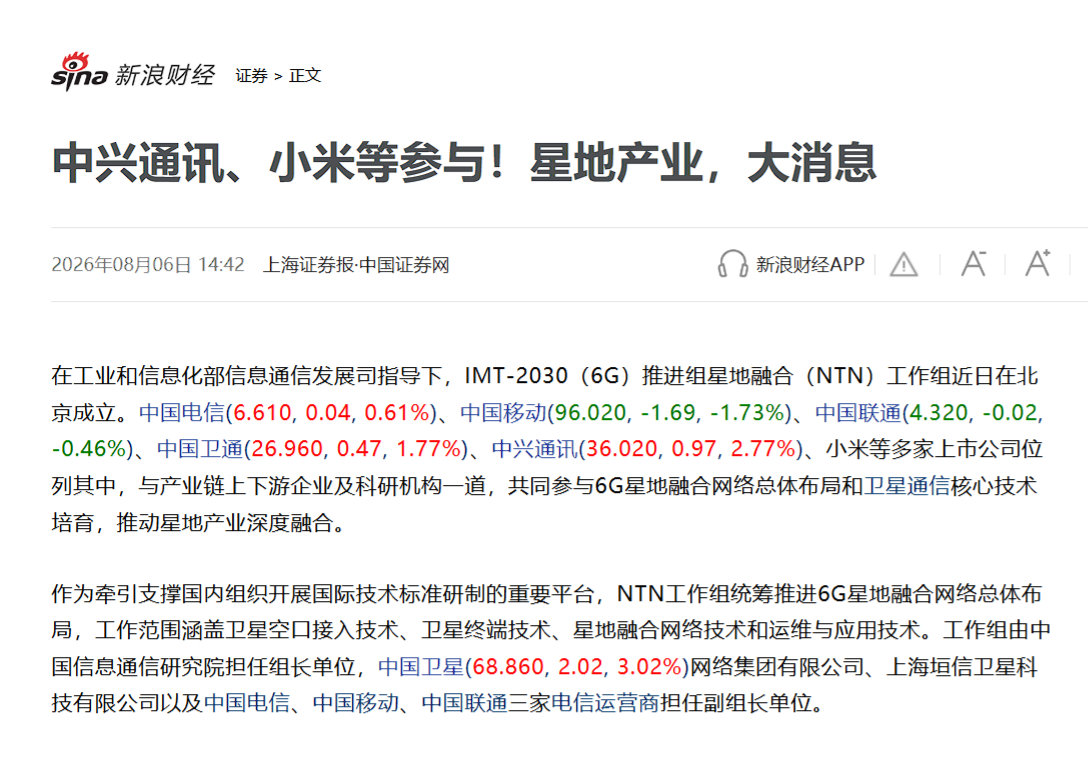Decrease font size with A- icon

974,264
